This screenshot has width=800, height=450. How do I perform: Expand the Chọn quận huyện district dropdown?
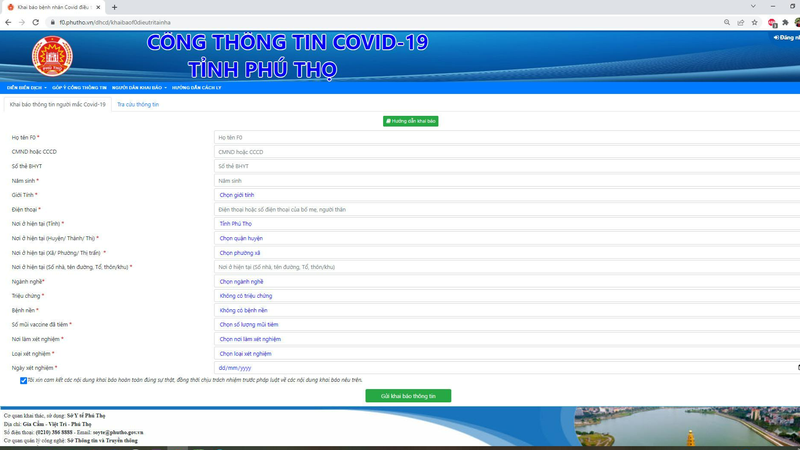(506, 239)
